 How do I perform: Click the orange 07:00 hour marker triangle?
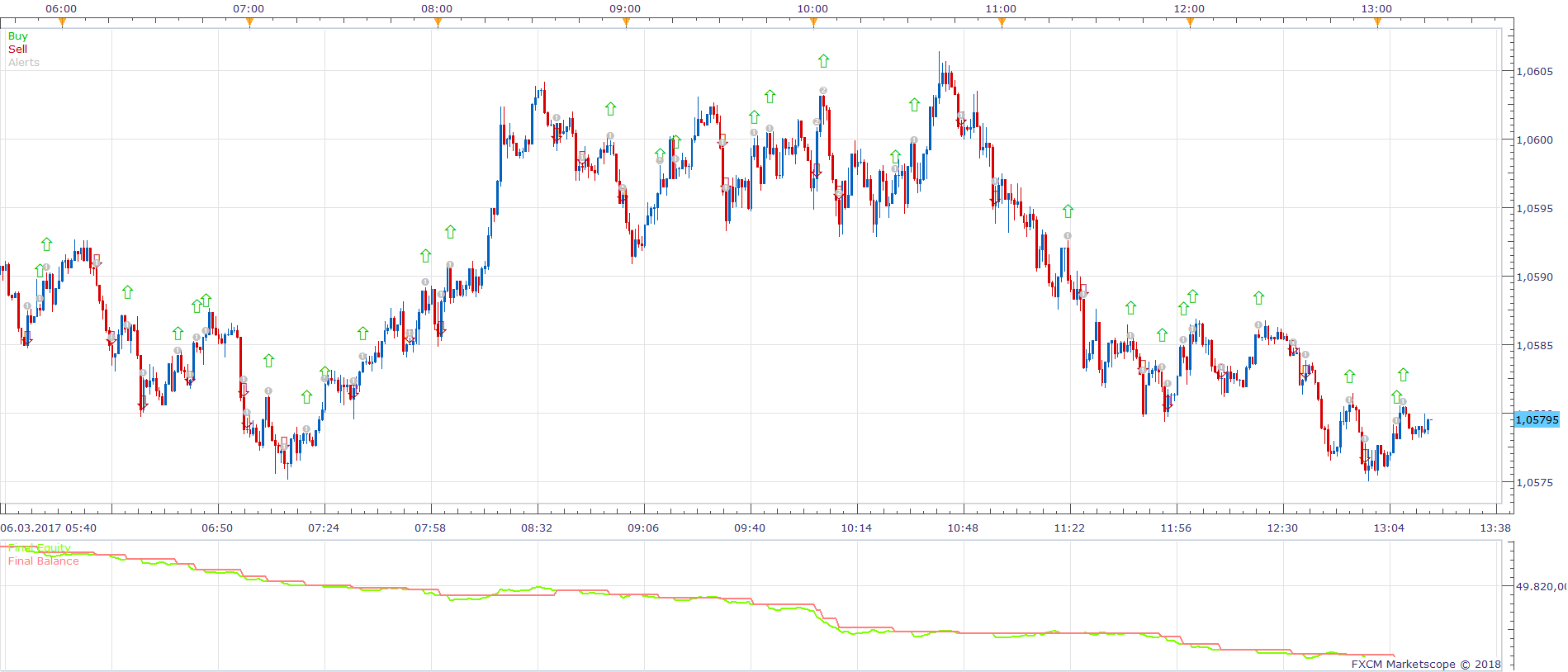[249, 22]
